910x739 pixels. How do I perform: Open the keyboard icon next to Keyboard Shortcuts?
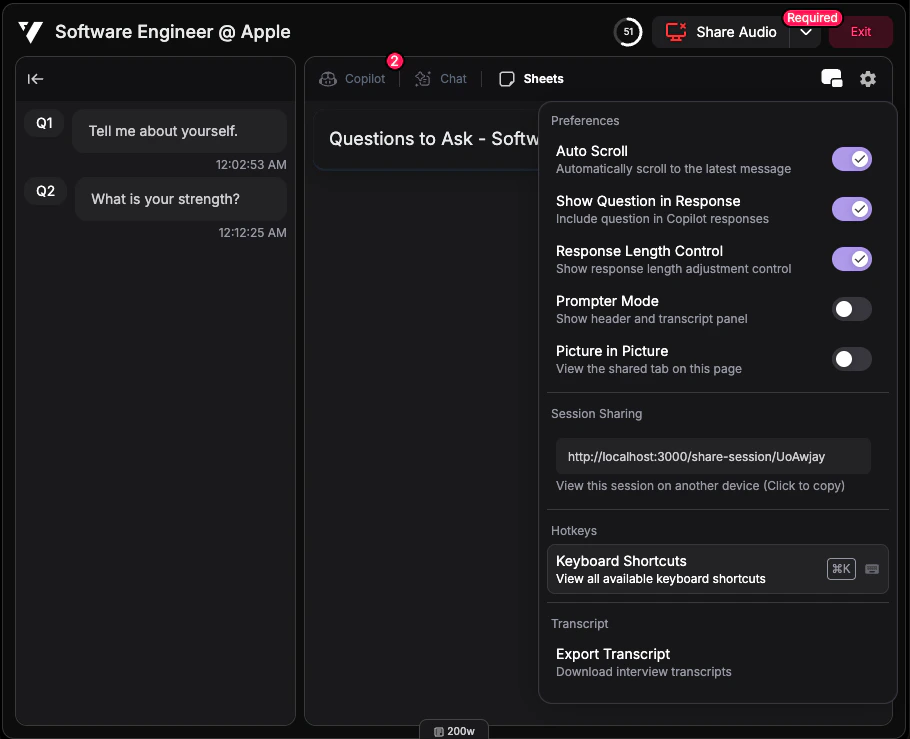click(x=871, y=568)
